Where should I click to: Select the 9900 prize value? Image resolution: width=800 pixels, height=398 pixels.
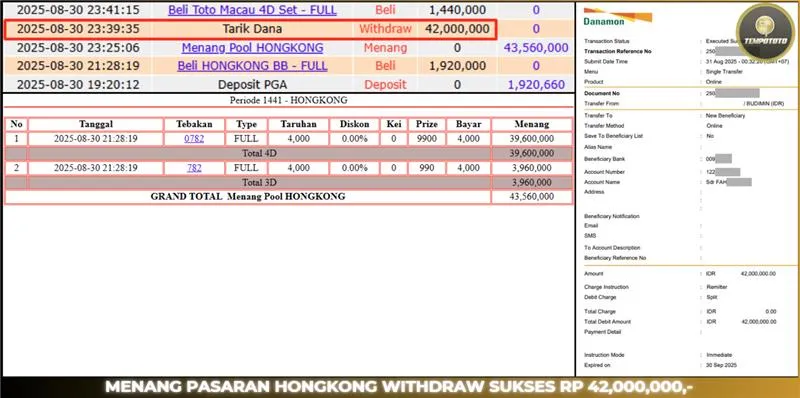click(427, 138)
